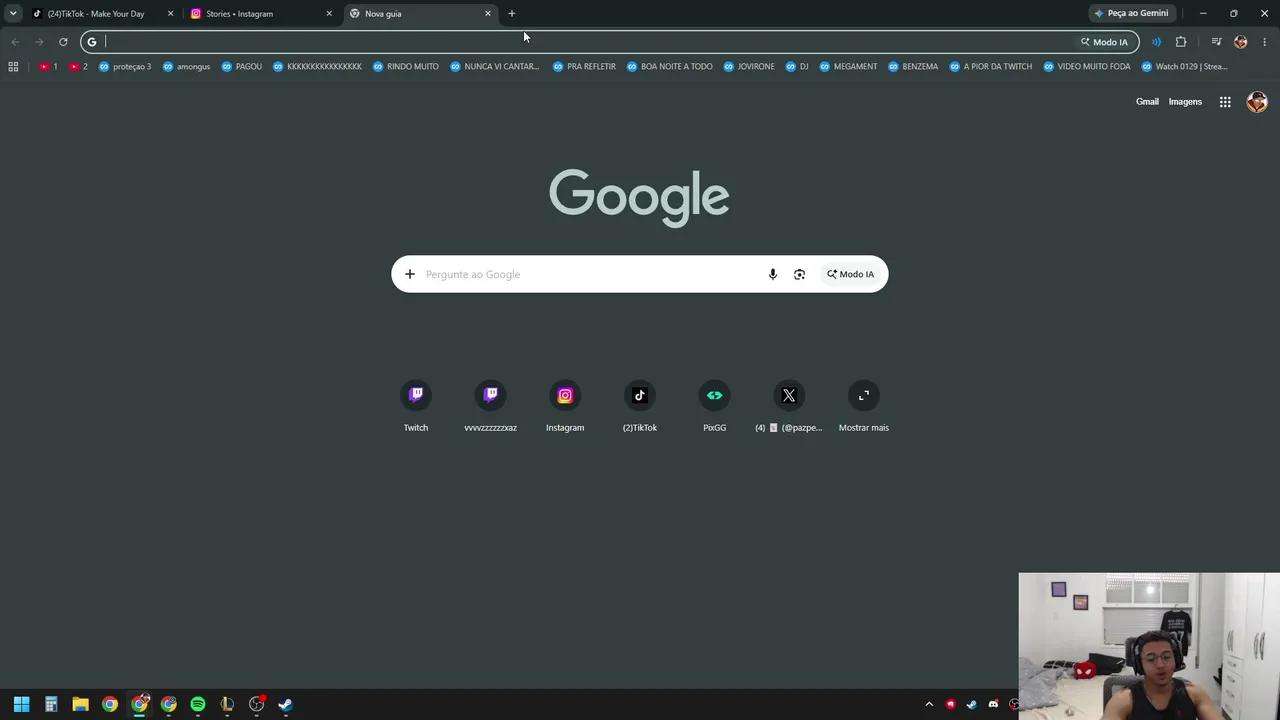1280x720 pixels.
Task: Open the Apps grid in bookmarks bar
Action: (x=13, y=67)
